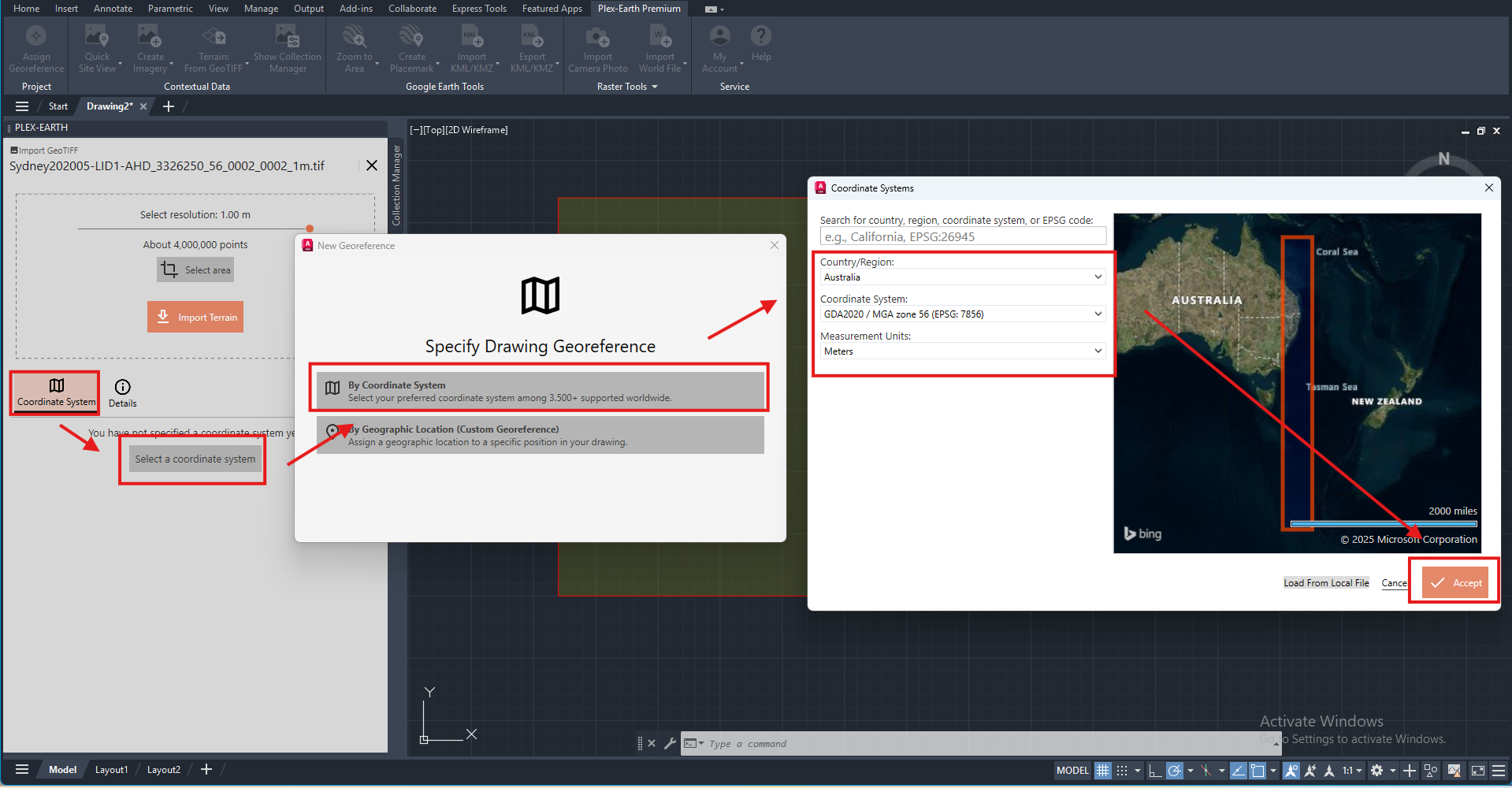Click Load From Local File link
Image resolution: width=1512 pixels, height=788 pixels.
[1326, 583]
